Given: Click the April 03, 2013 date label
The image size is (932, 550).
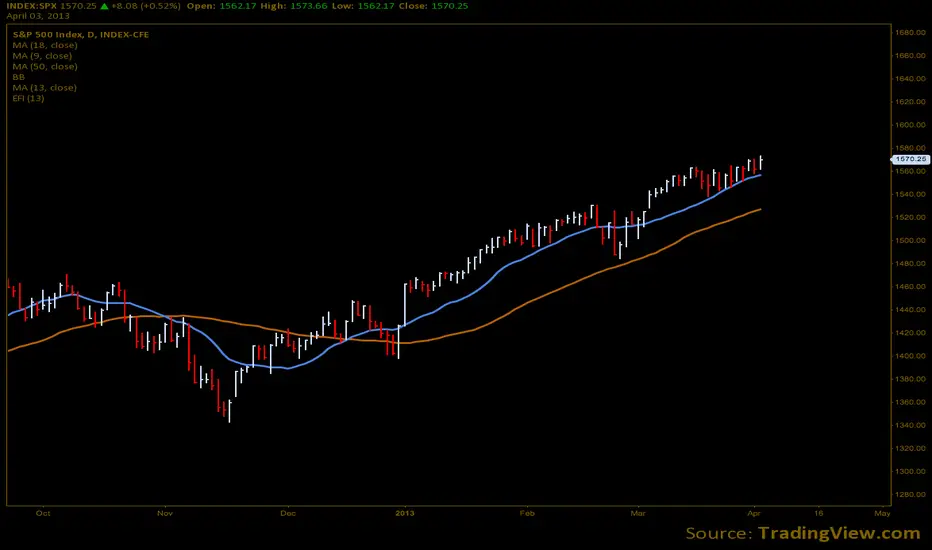Looking at the screenshot, I should pyautogui.click(x=37, y=16).
